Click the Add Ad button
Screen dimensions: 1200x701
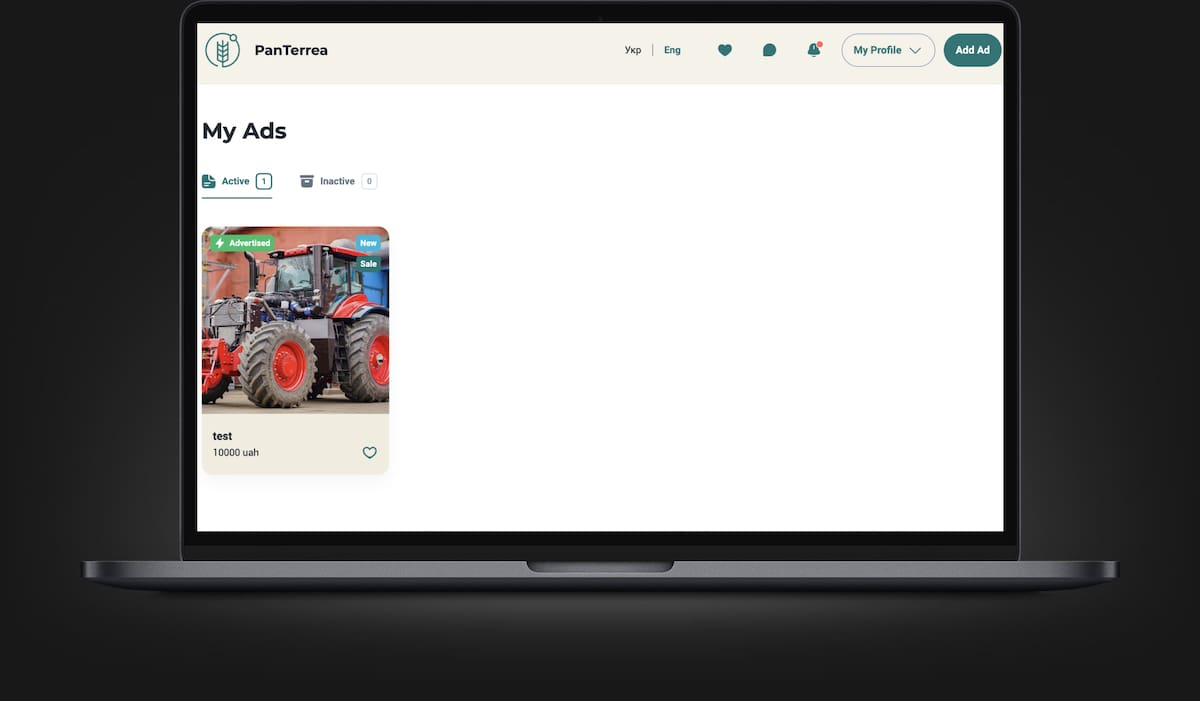(972, 50)
